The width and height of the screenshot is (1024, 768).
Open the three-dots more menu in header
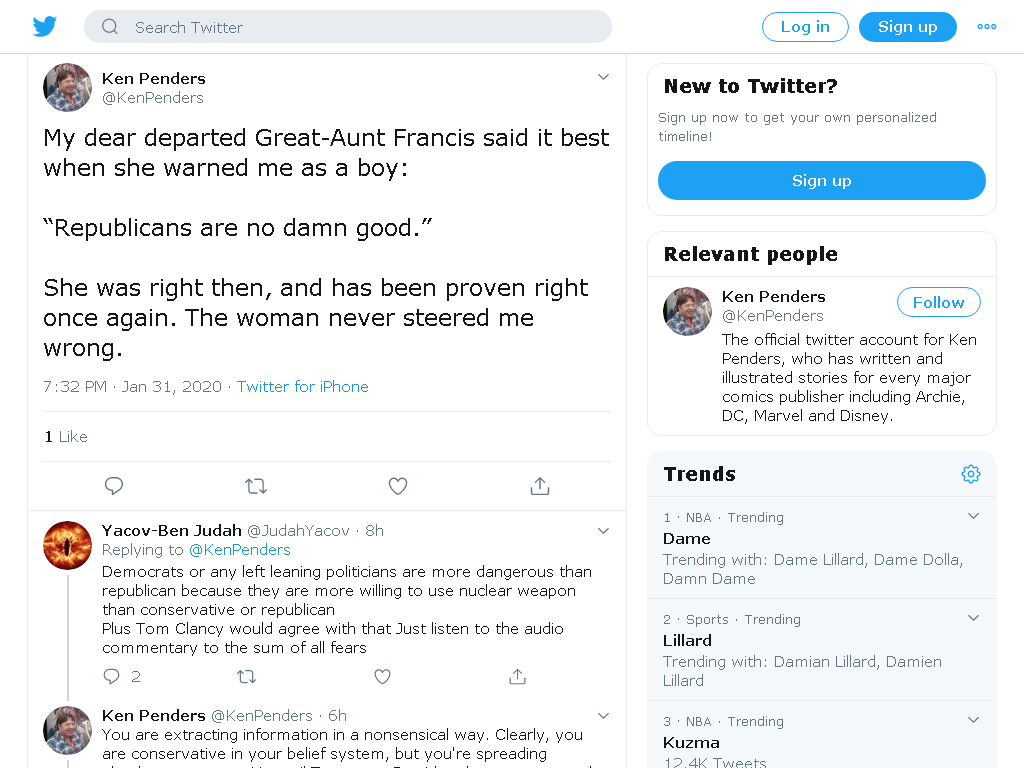click(x=987, y=27)
